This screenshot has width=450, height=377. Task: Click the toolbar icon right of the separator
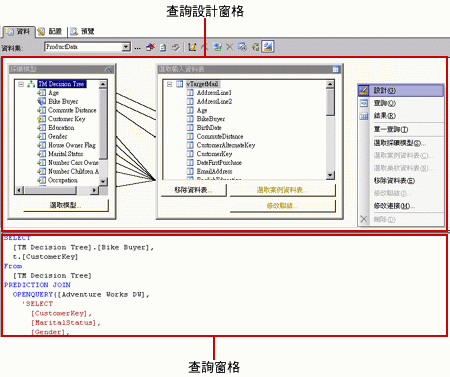(192, 47)
